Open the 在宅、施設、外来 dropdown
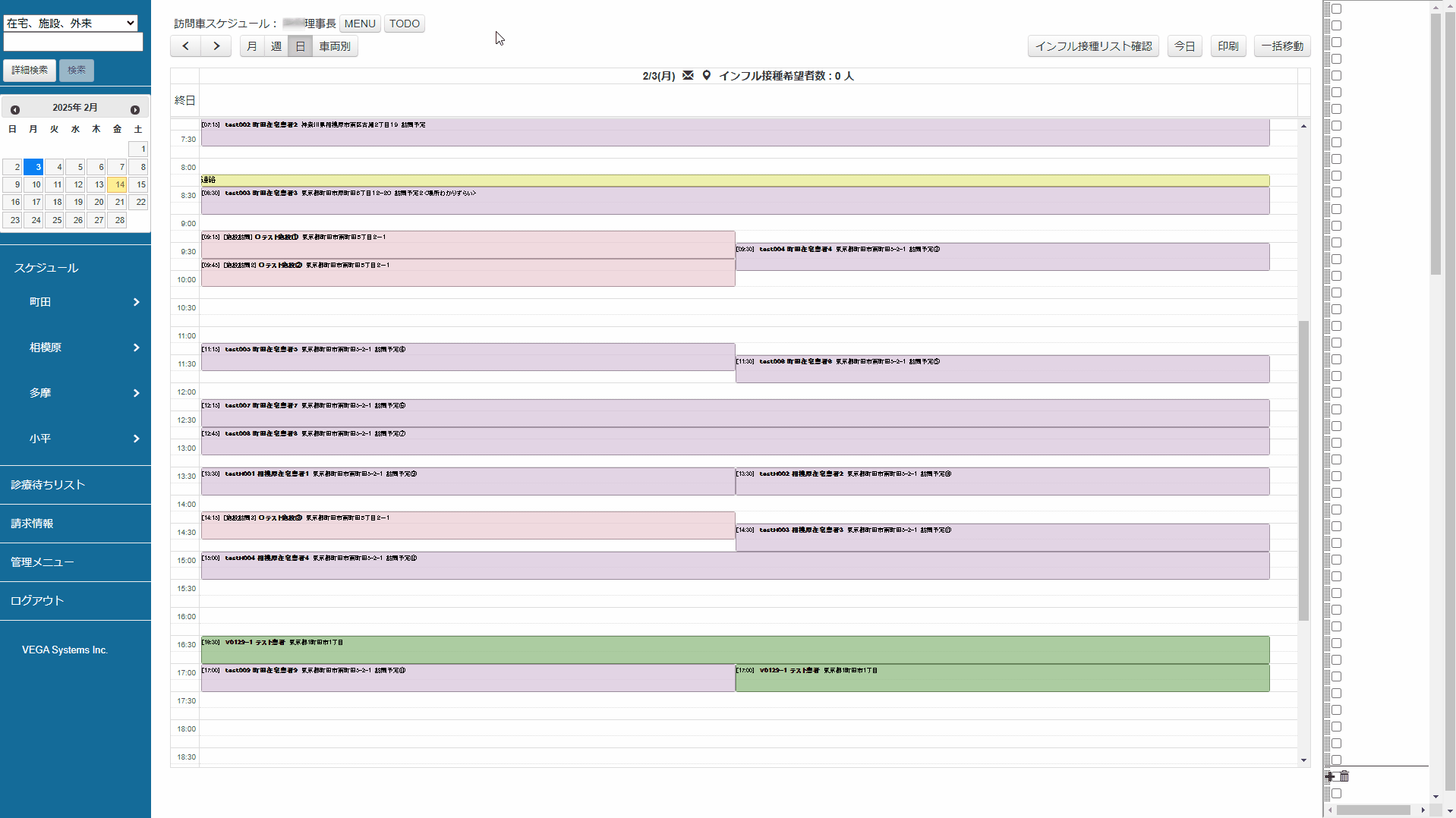The width and height of the screenshot is (1456, 818). pos(71,24)
